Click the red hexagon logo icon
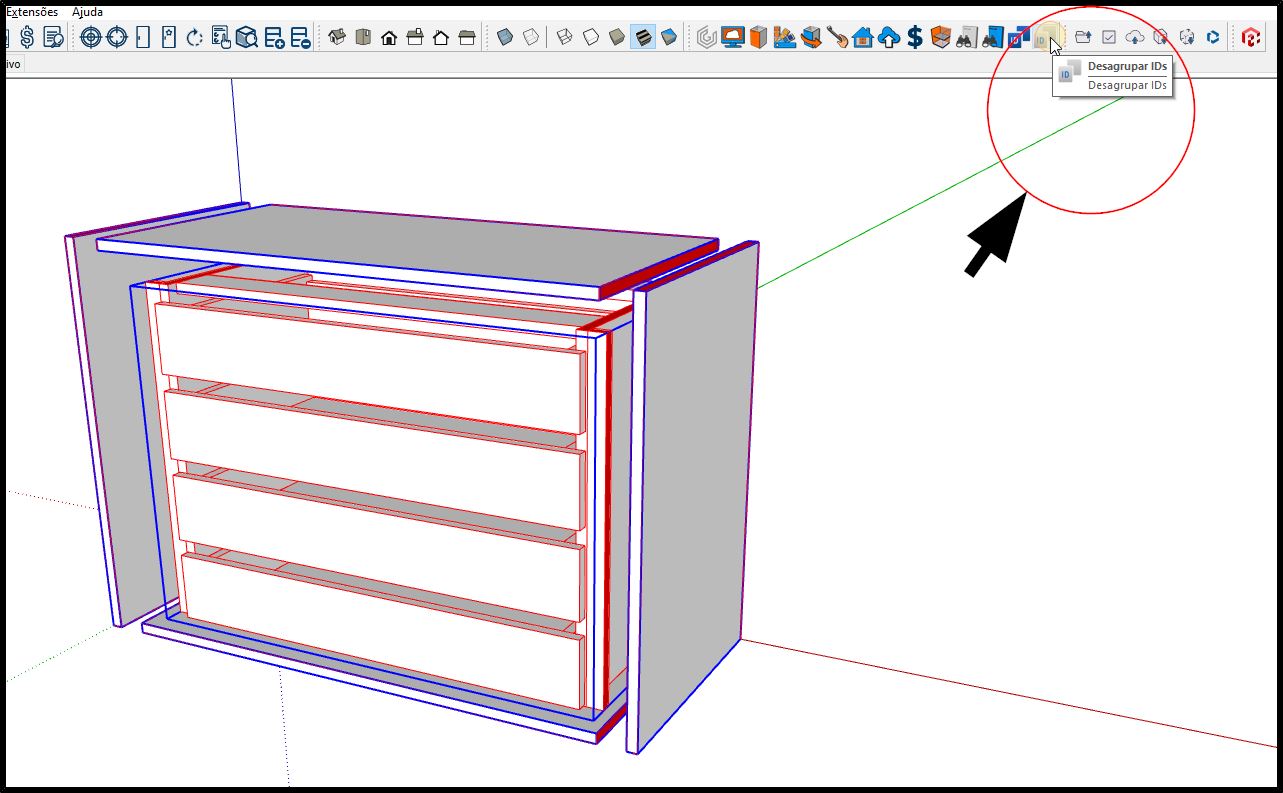Screen dimensions: 1283x793 pyautogui.click(x=1250, y=38)
